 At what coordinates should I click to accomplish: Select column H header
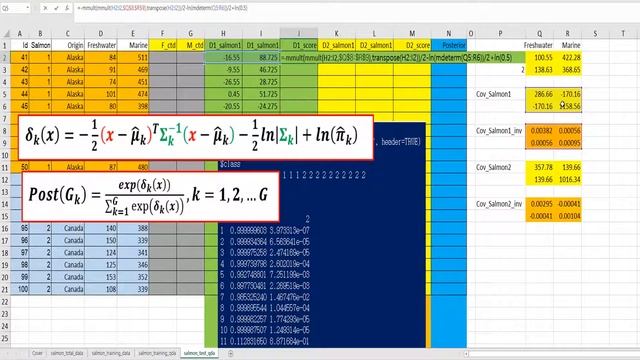click(223, 33)
